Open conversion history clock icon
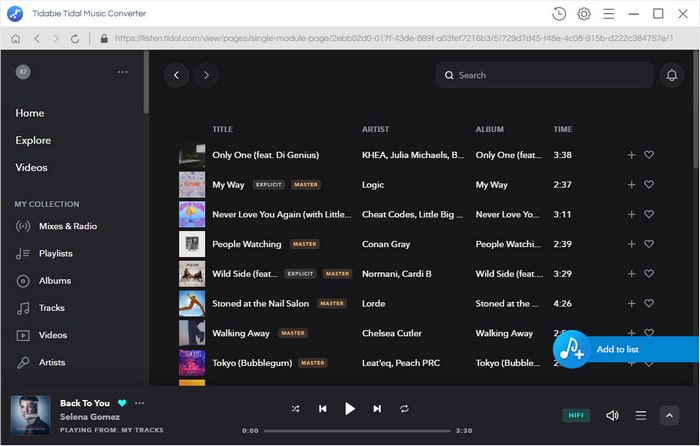 (558, 14)
